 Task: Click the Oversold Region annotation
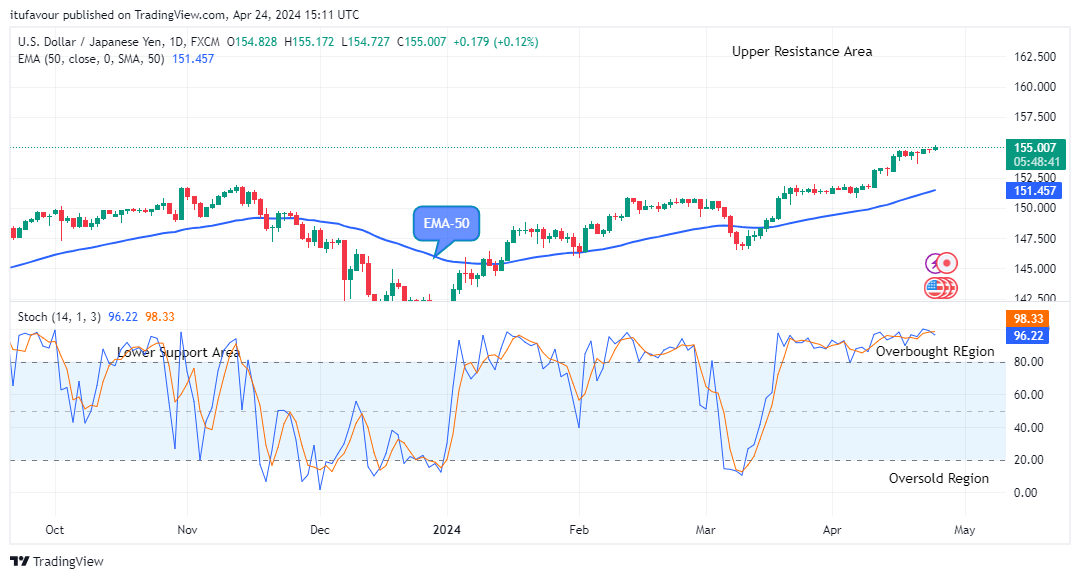click(938, 478)
